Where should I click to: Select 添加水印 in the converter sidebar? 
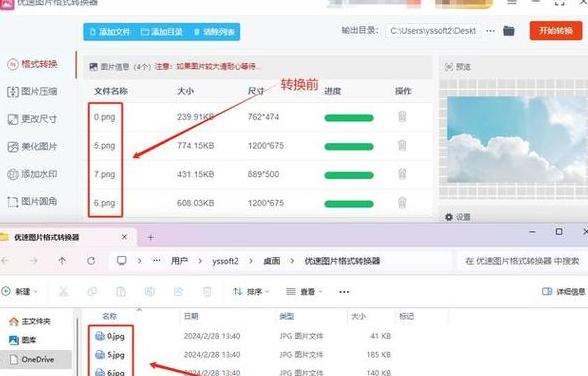pyautogui.click(x=33, y=174)
